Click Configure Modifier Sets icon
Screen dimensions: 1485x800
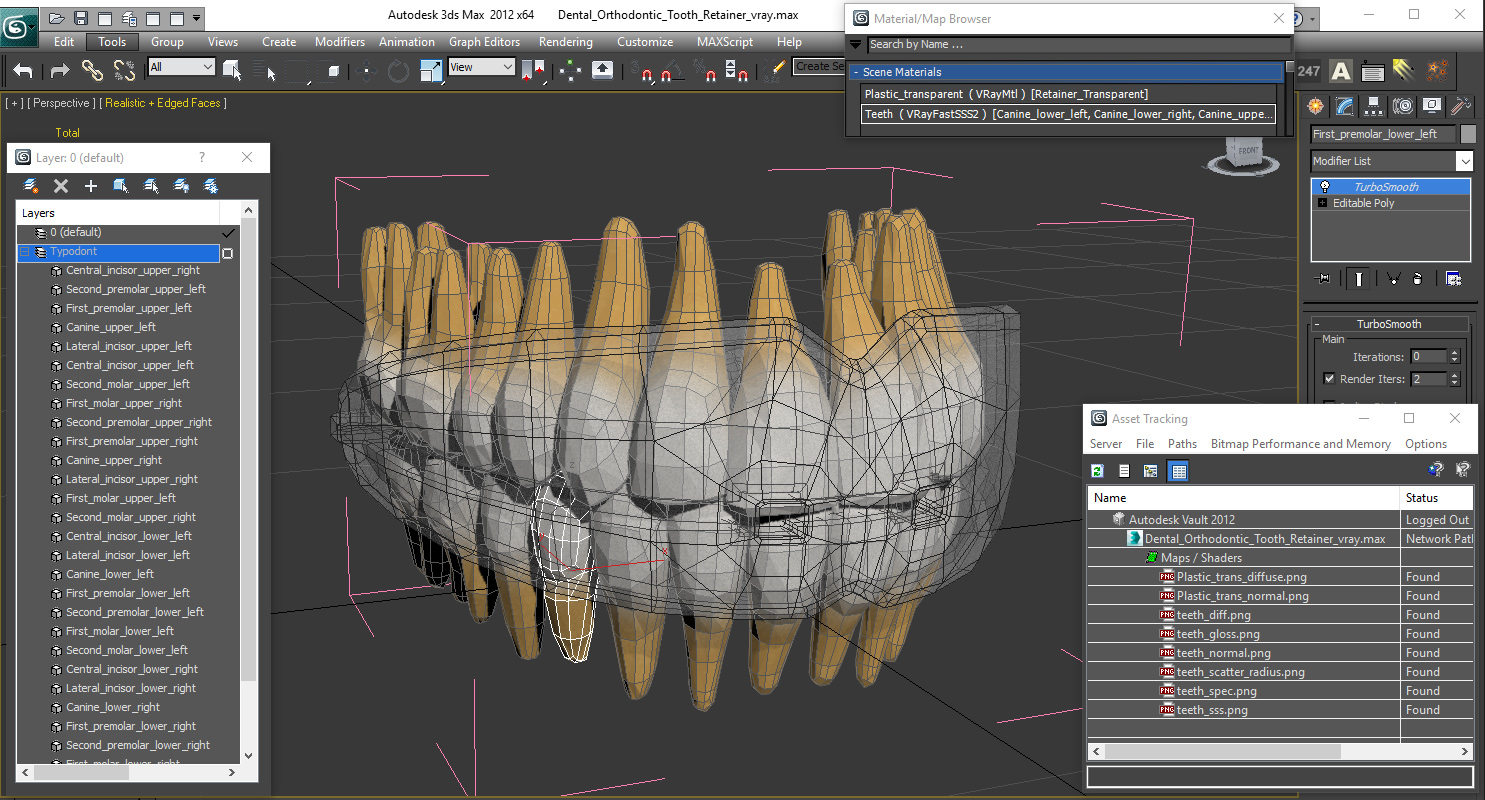click(x=1454, y=279)
